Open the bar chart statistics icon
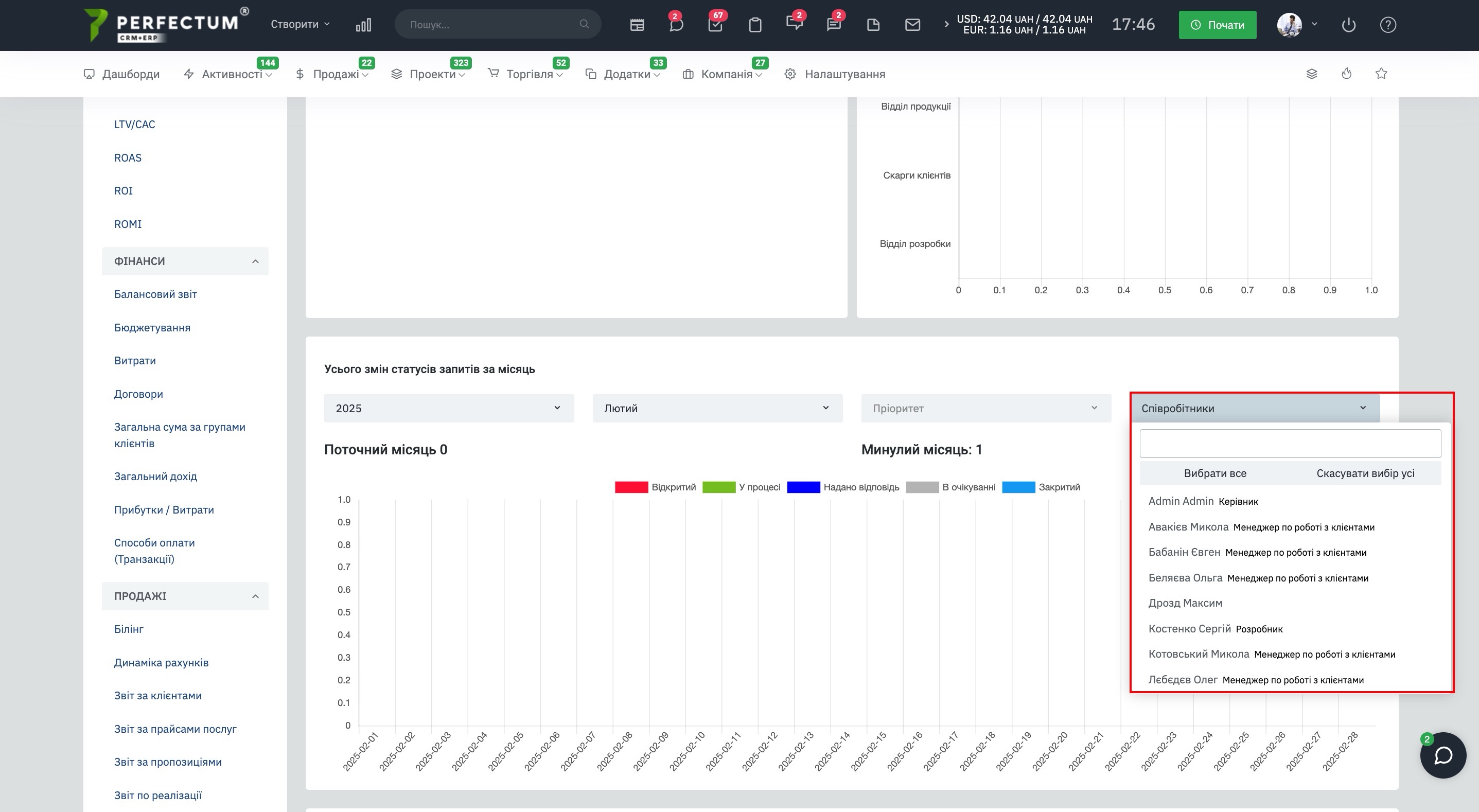 coord(363,25)
